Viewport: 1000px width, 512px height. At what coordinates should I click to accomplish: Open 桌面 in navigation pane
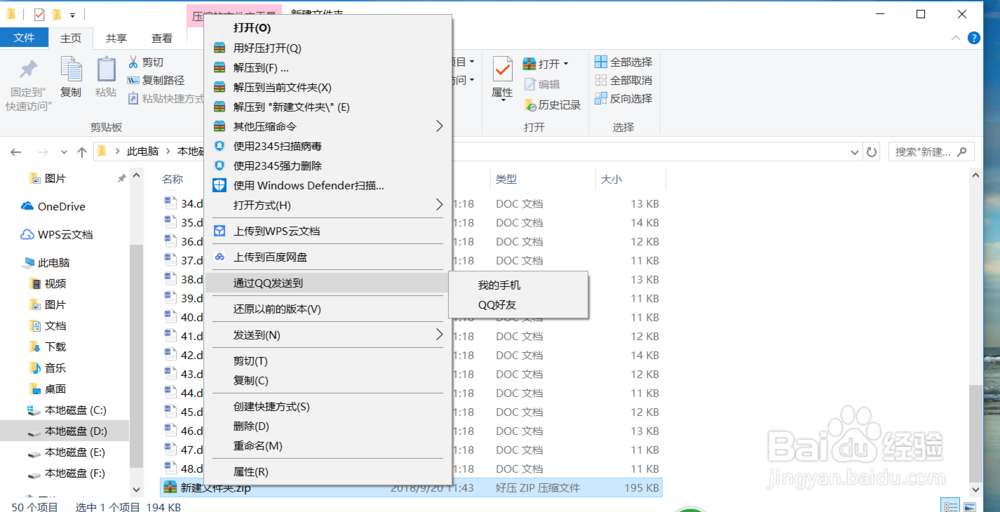(48, 389)
